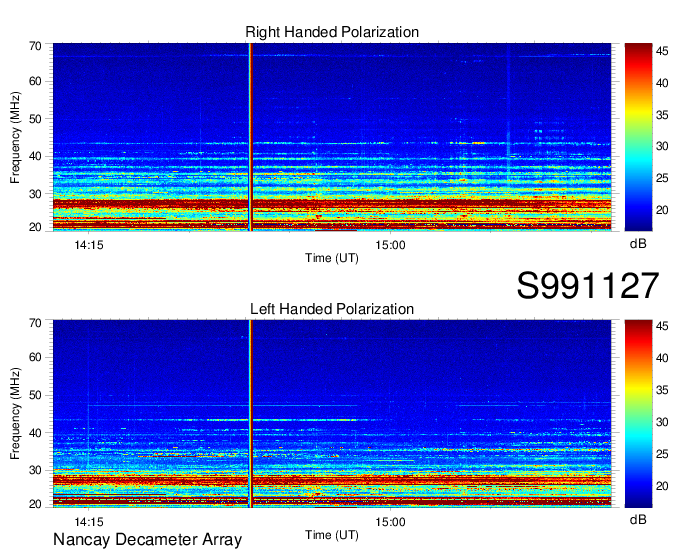Click the 20 frequency tick on top plot
Image resolution: width=680 pixels, height=552 pixels.
tap(35, 227)
